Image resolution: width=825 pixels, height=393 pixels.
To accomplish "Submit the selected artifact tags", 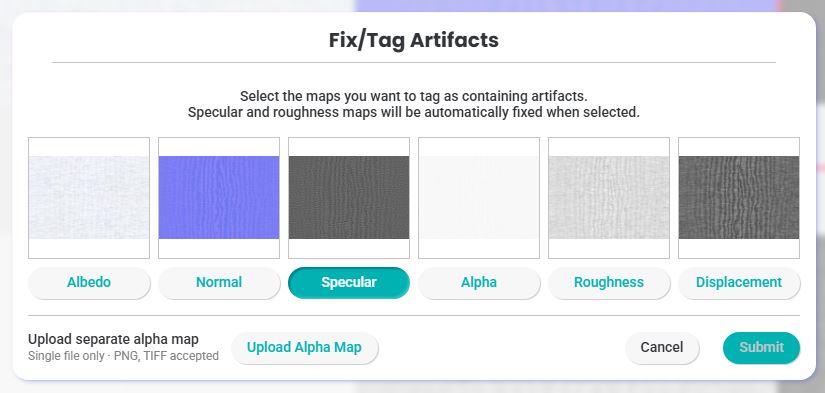I will [x=761, y=348].
